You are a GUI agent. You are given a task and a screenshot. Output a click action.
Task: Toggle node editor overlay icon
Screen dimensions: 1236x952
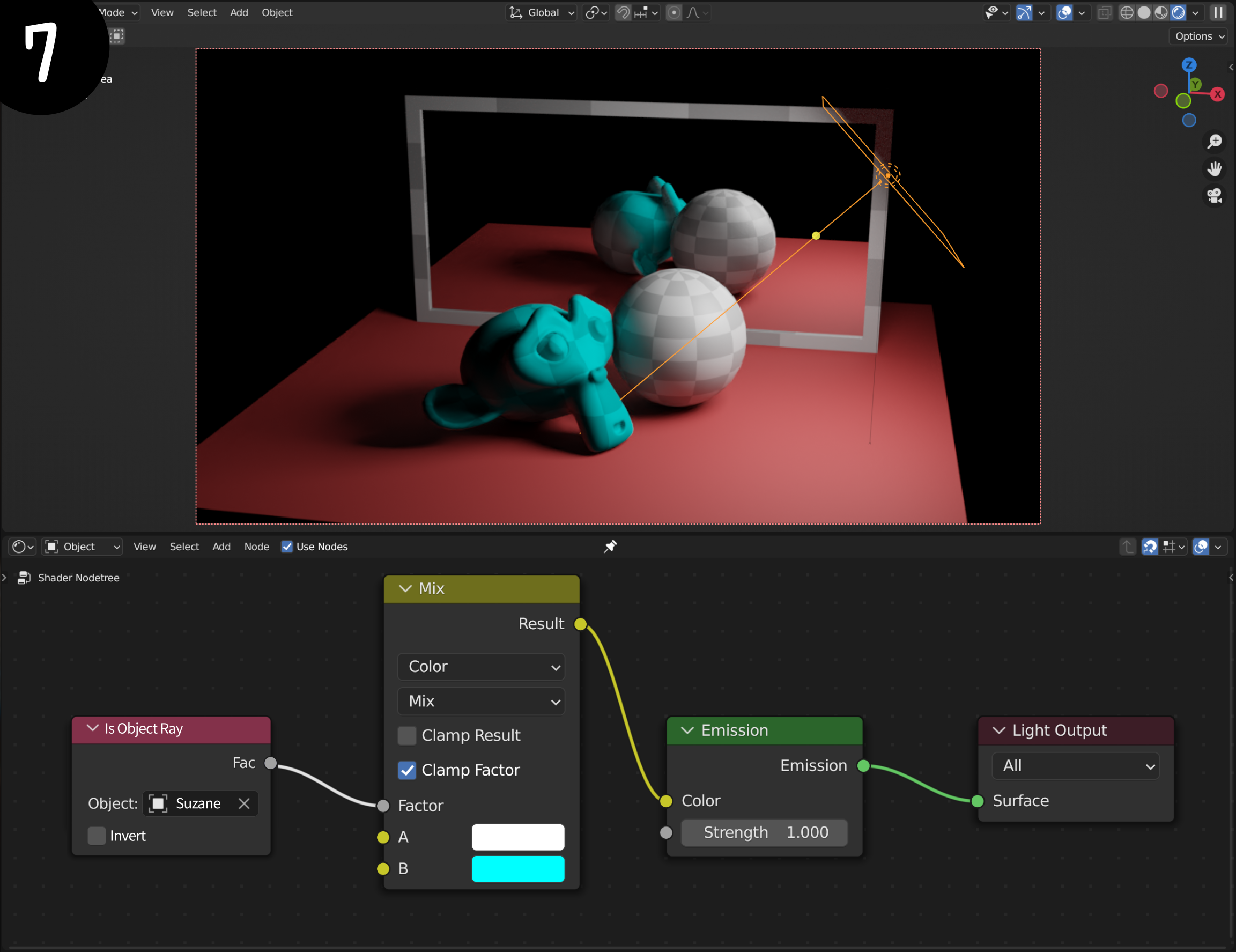1201,546
